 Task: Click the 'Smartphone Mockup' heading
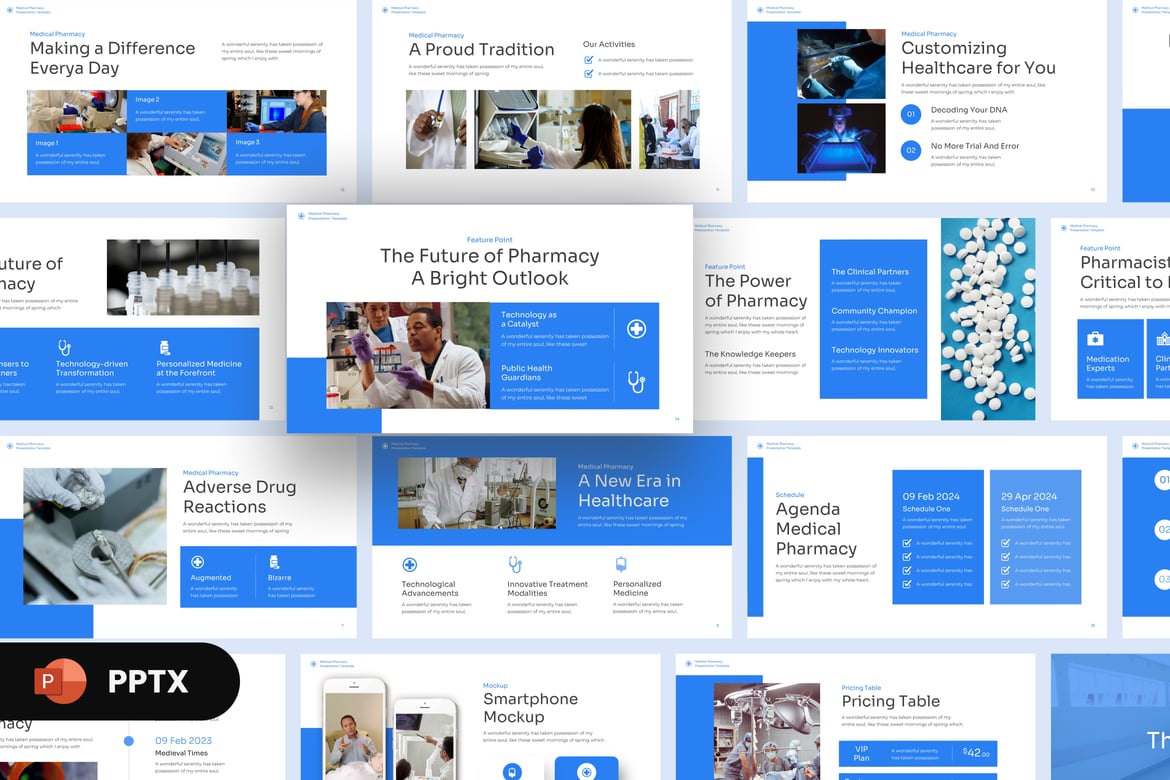click(x=531, y=708)
